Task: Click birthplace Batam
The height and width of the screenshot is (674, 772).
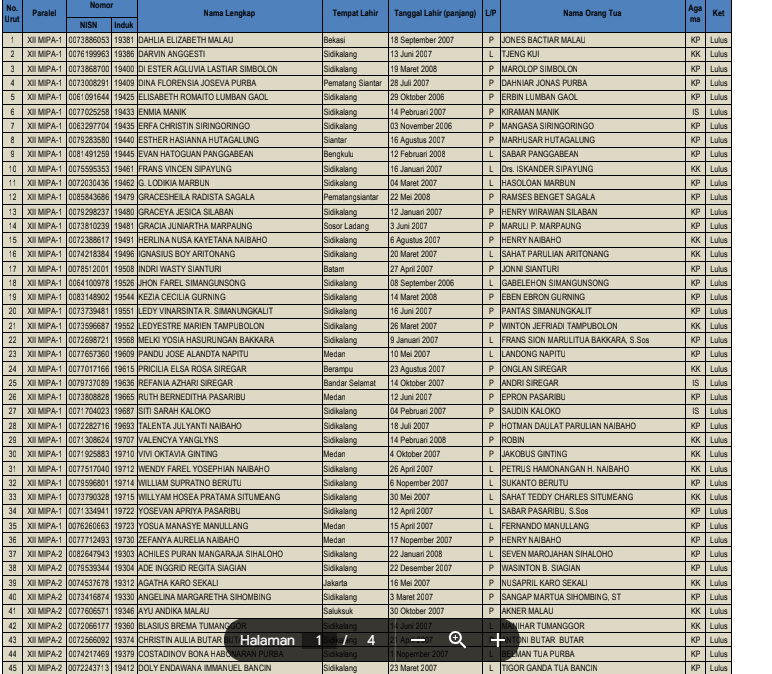Action: click(334, 269)
